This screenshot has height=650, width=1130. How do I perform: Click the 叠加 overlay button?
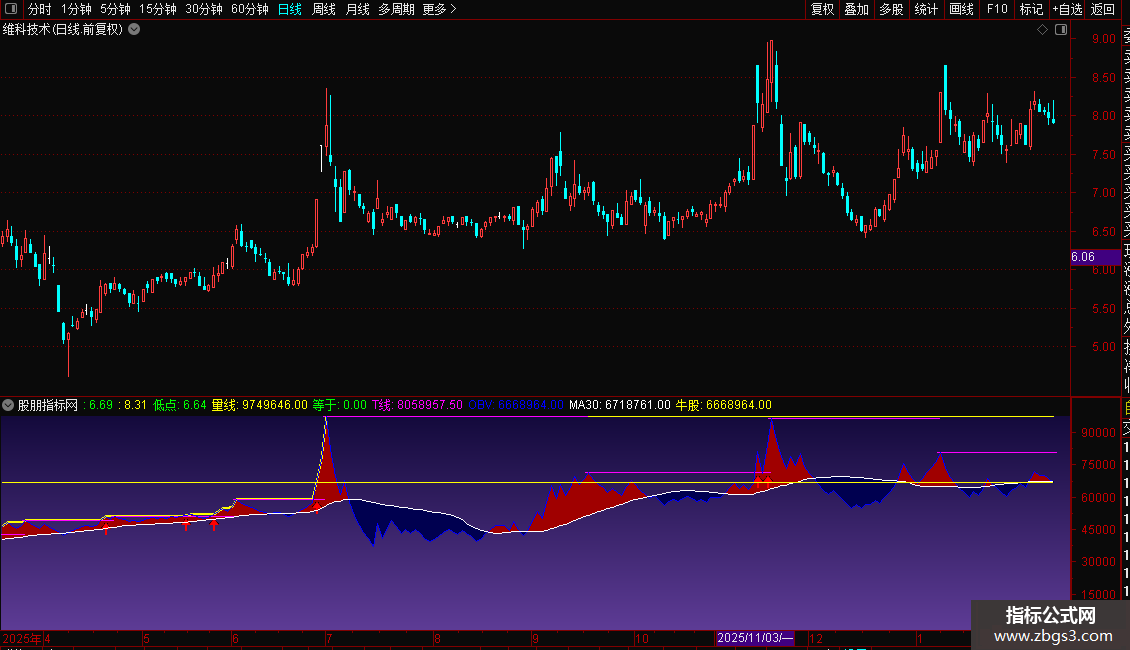857,9
